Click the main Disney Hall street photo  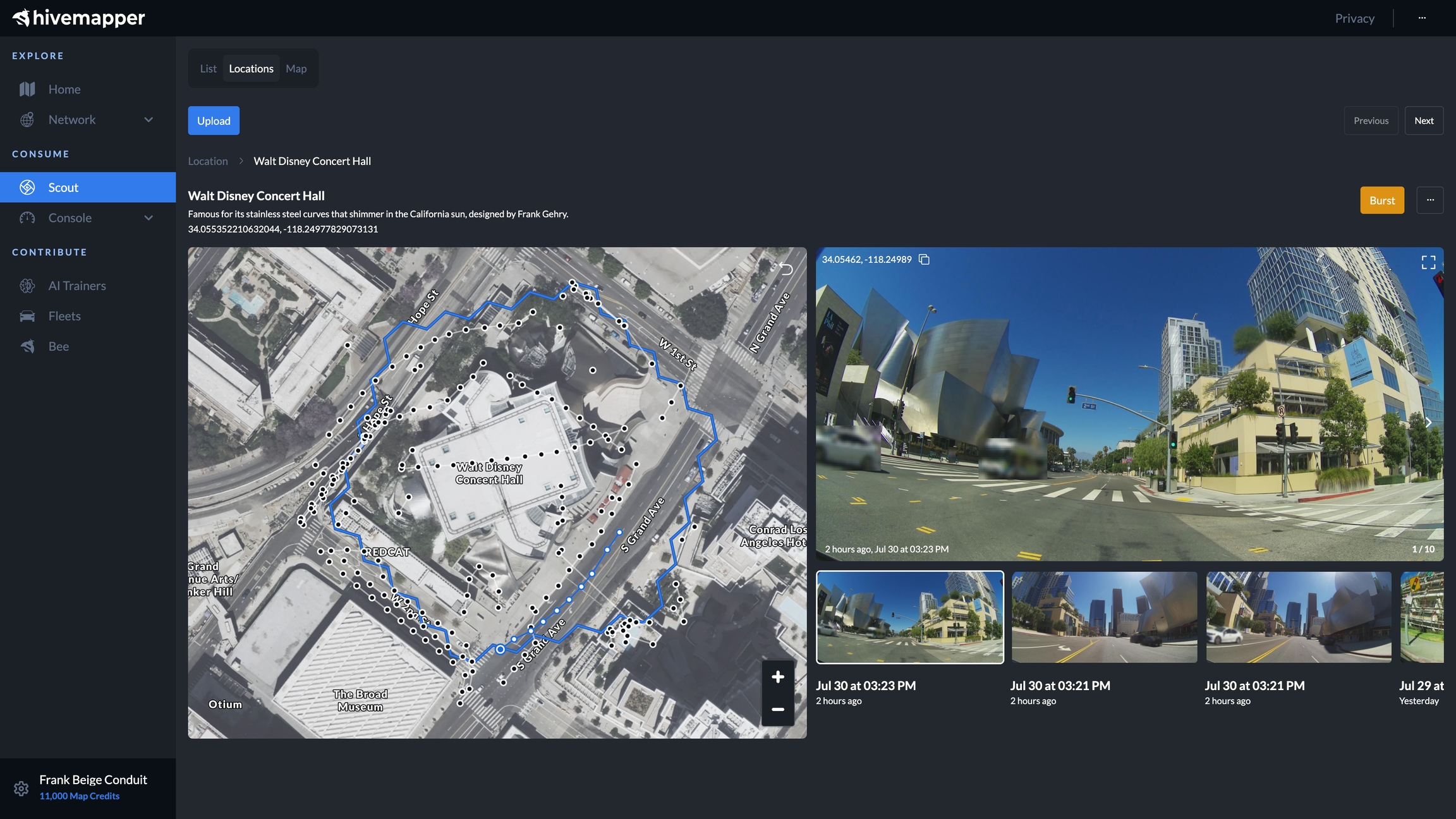[x=1129, y=404]
